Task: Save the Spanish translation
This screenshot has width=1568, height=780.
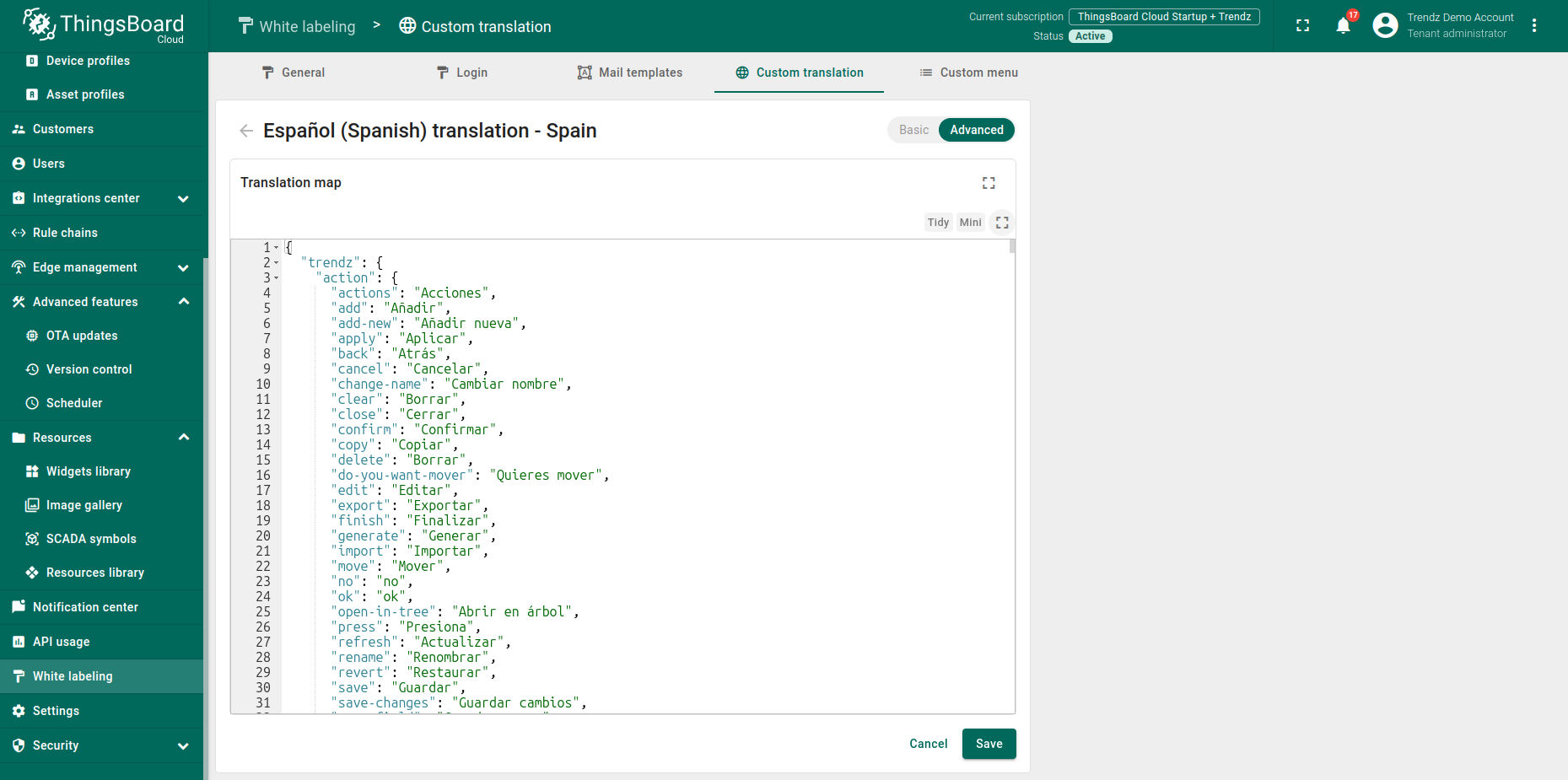Action: (x=989, y=744)
